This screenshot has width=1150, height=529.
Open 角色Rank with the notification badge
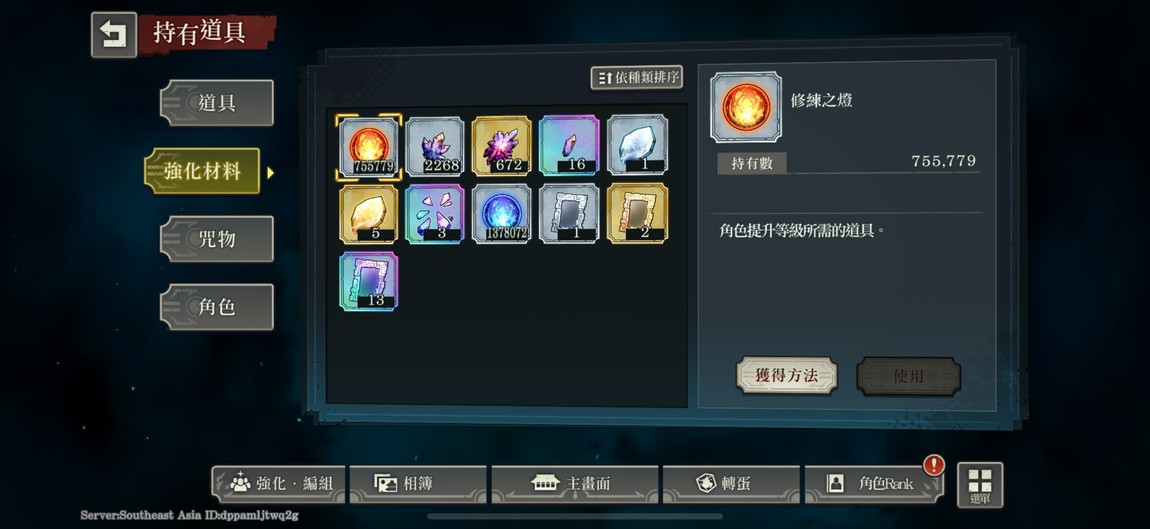[x=874, y=484]
